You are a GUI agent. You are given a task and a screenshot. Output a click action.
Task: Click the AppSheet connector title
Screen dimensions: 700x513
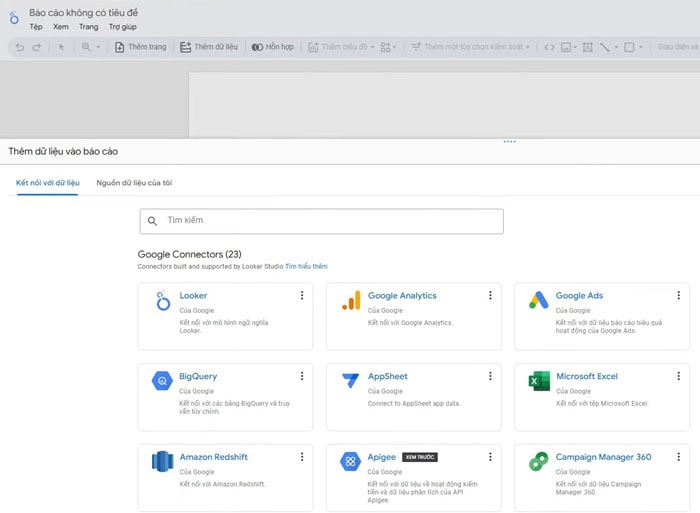[388, 376]
